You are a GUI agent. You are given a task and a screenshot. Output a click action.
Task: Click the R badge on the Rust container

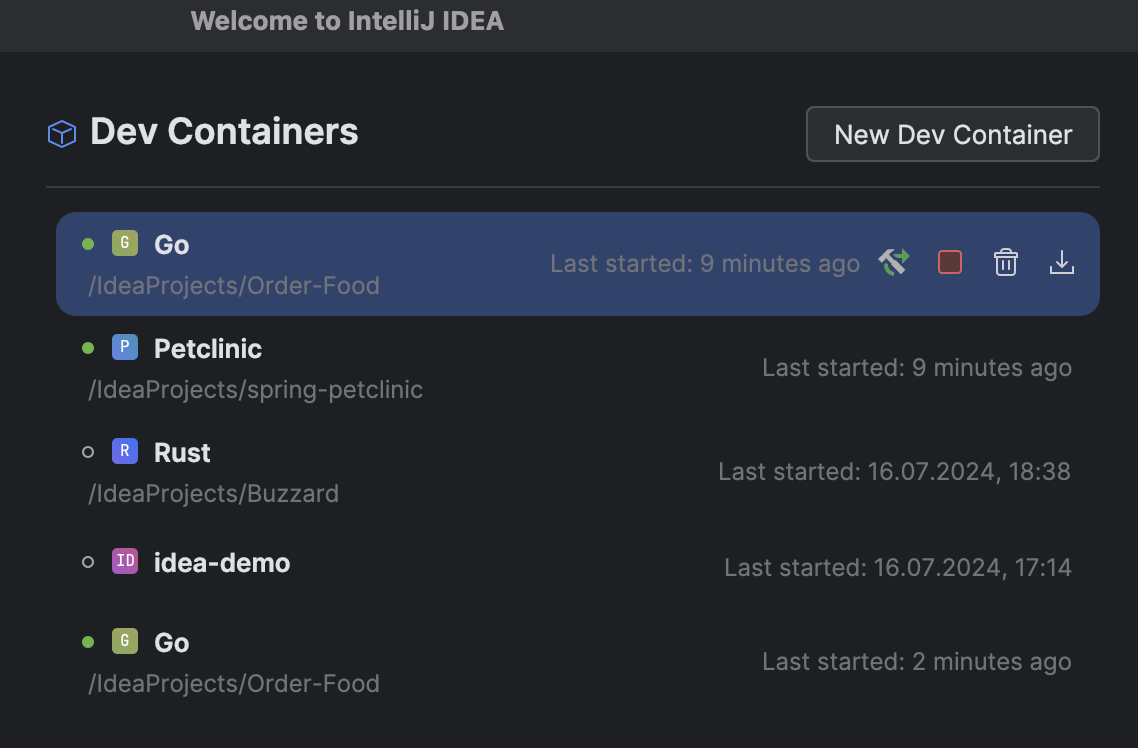pyautogui.click(x=124, y=451)
